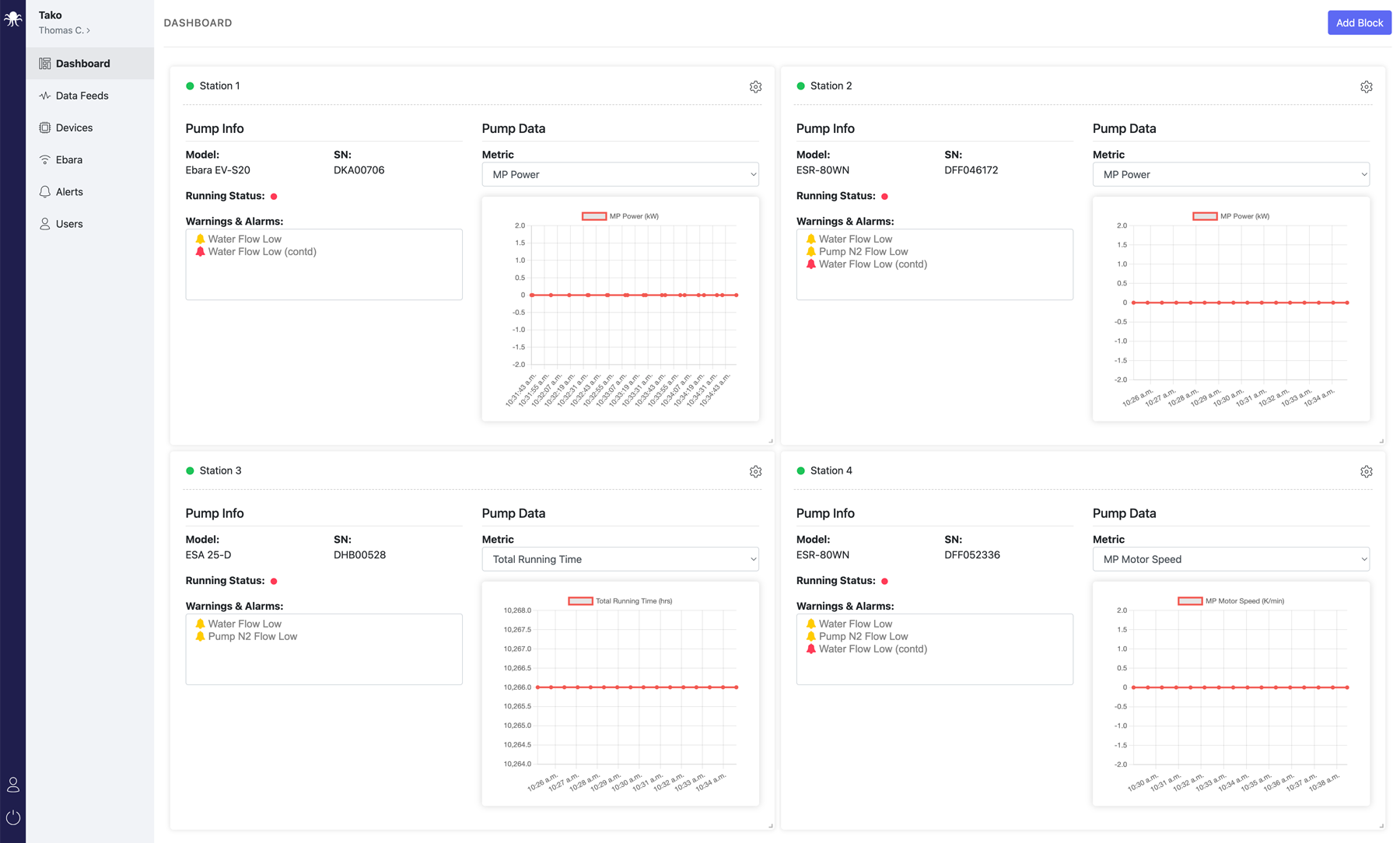Click the Tako octopus logo
The width and height of the screenshot is (1400, 843).
click(x=13, y=19)
